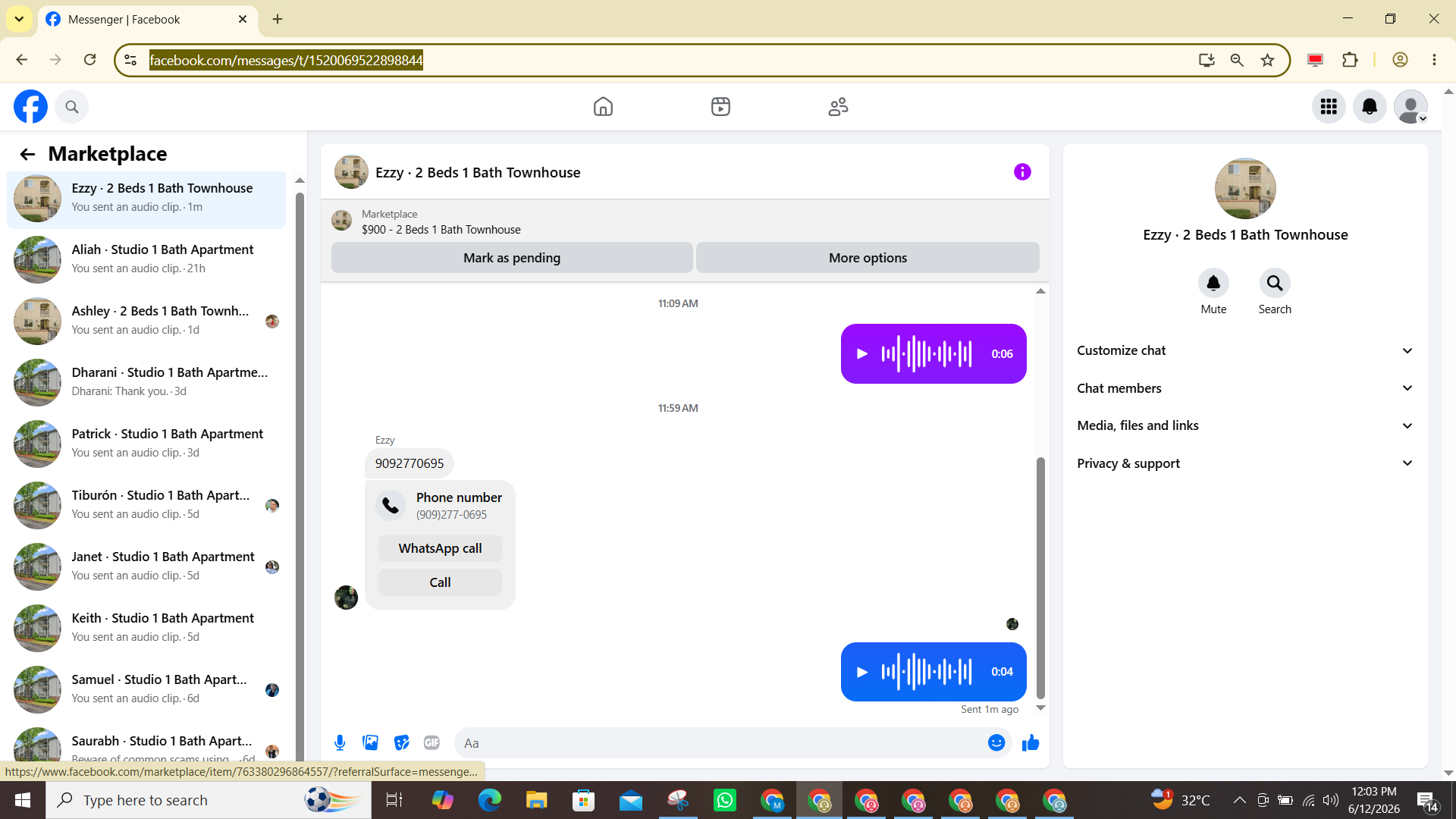Viewport: 1456px width, 819px height.
Task: Open Patrick Studio 1 Bath Apartment chat
Action: [146, 444]
